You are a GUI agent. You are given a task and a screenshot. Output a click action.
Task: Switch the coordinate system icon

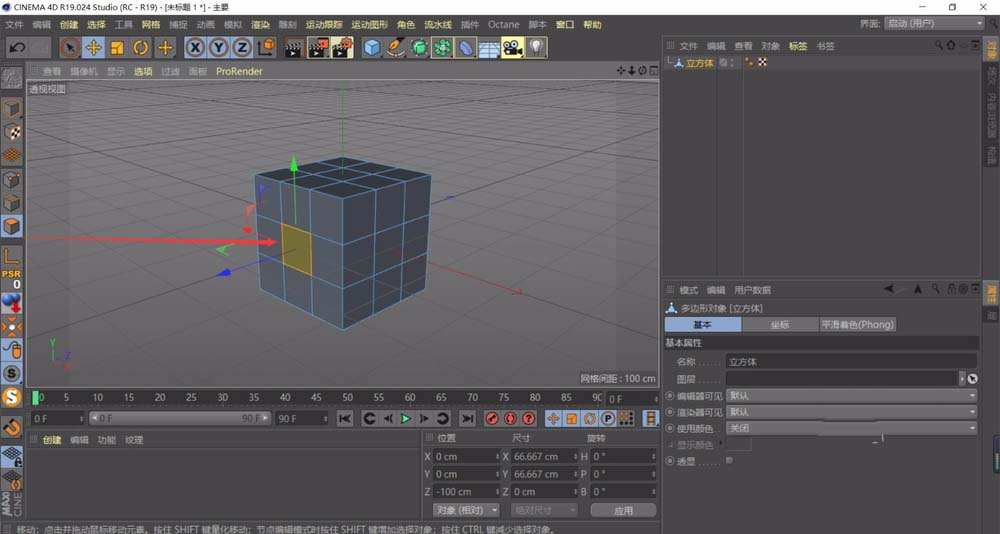click(267, 48)
